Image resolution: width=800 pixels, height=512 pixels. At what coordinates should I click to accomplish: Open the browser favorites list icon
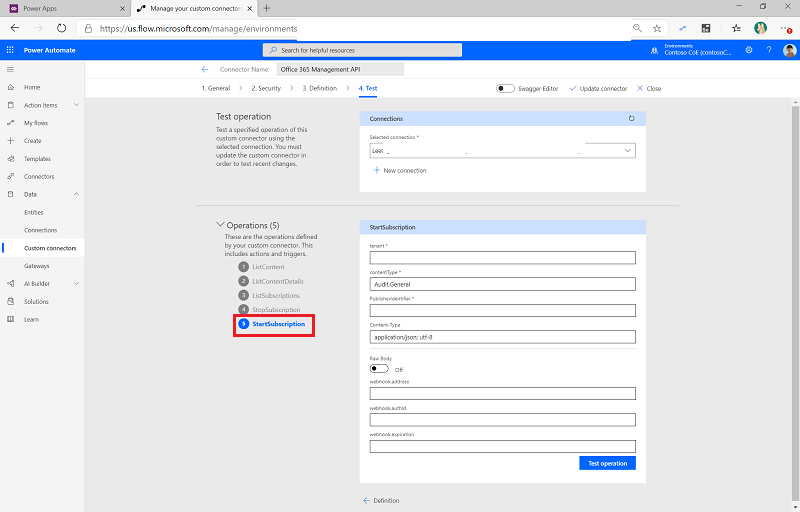coord(736,29)
